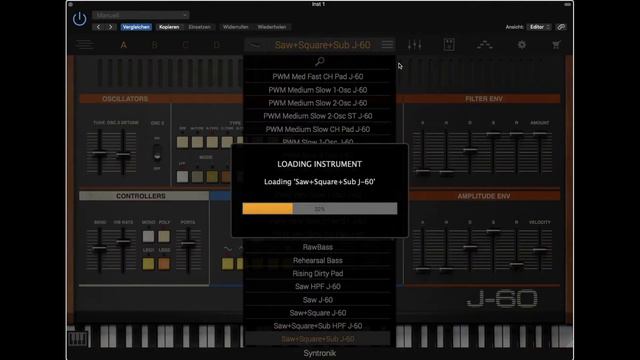Screen dimensions: 640x360
Task: Click the Controllers section header
Action: click(x=144, y=196)
